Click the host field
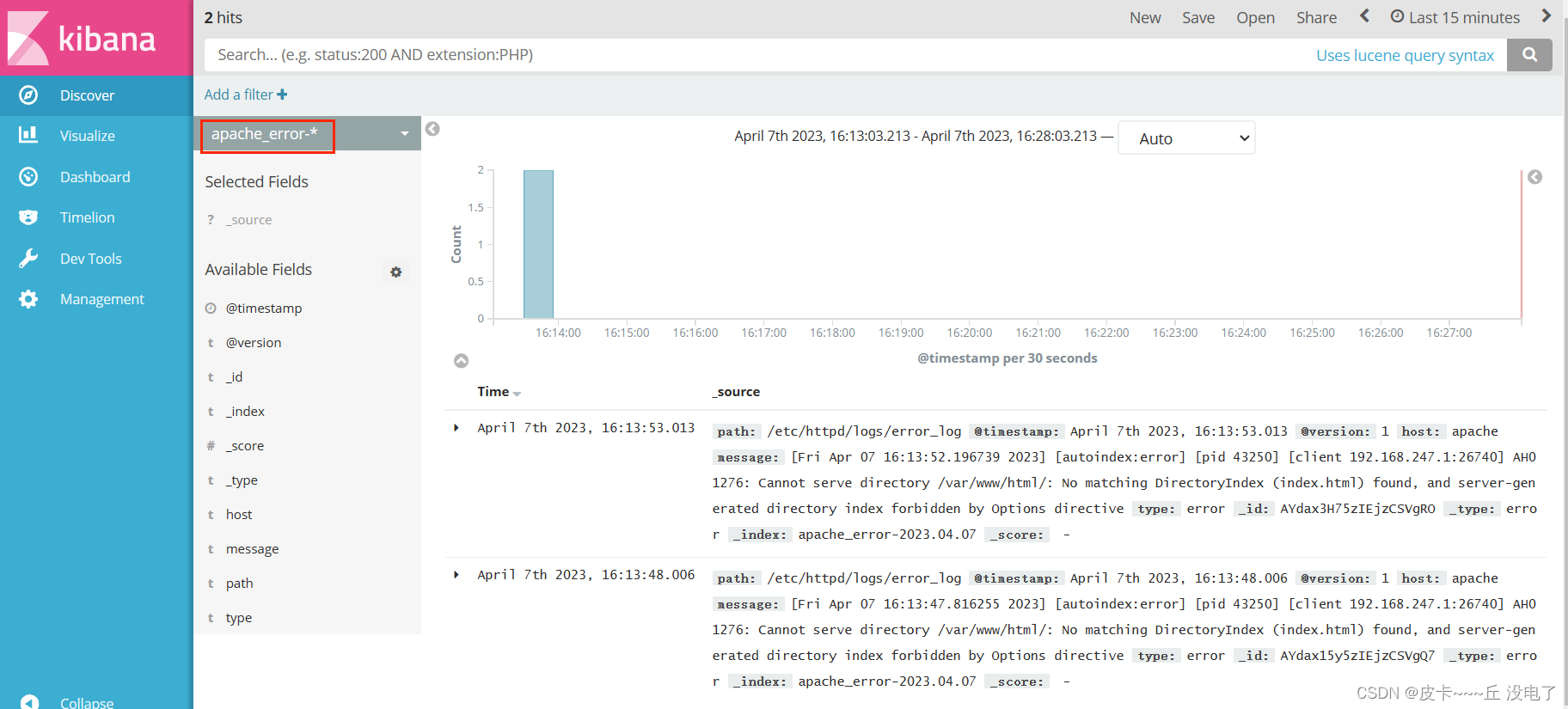The height and width of the screenshot is (709, 1568). tap(239, 515)
